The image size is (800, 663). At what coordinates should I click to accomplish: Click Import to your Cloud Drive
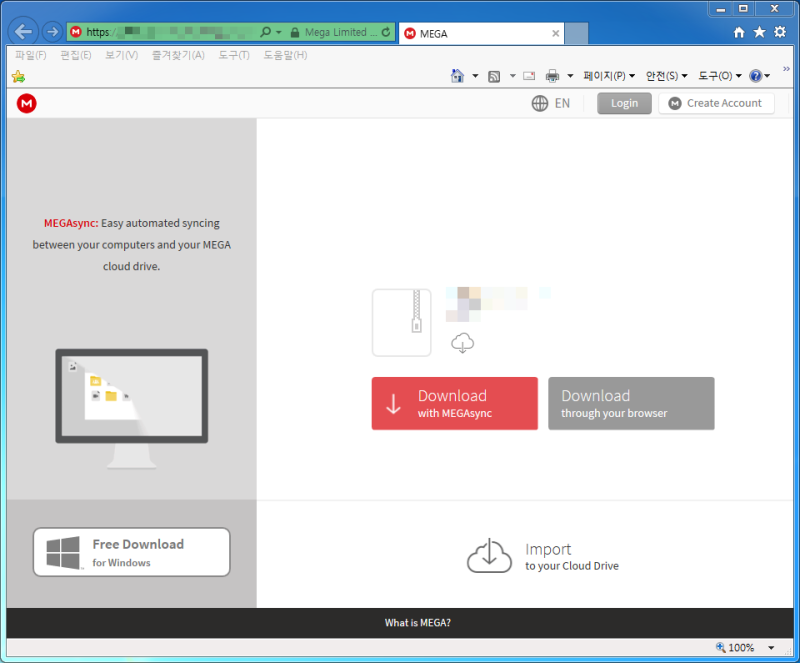coord(543,556)
